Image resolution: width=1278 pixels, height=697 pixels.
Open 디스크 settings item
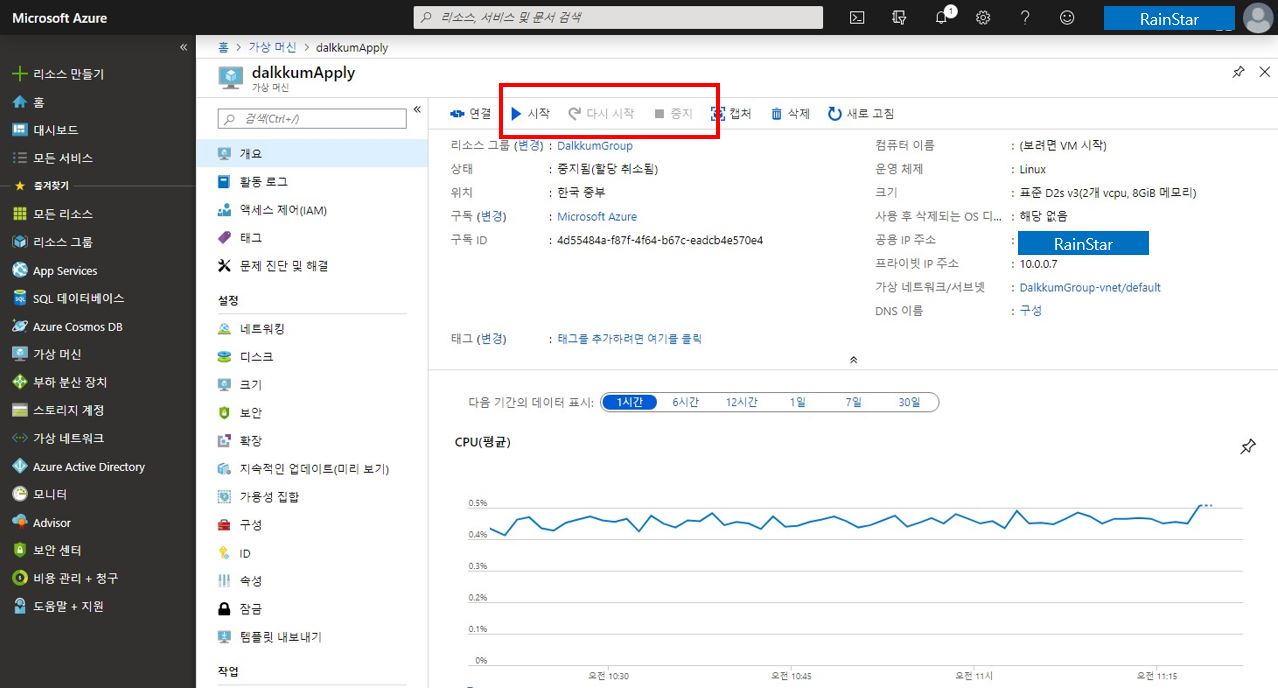coord(312,357)
